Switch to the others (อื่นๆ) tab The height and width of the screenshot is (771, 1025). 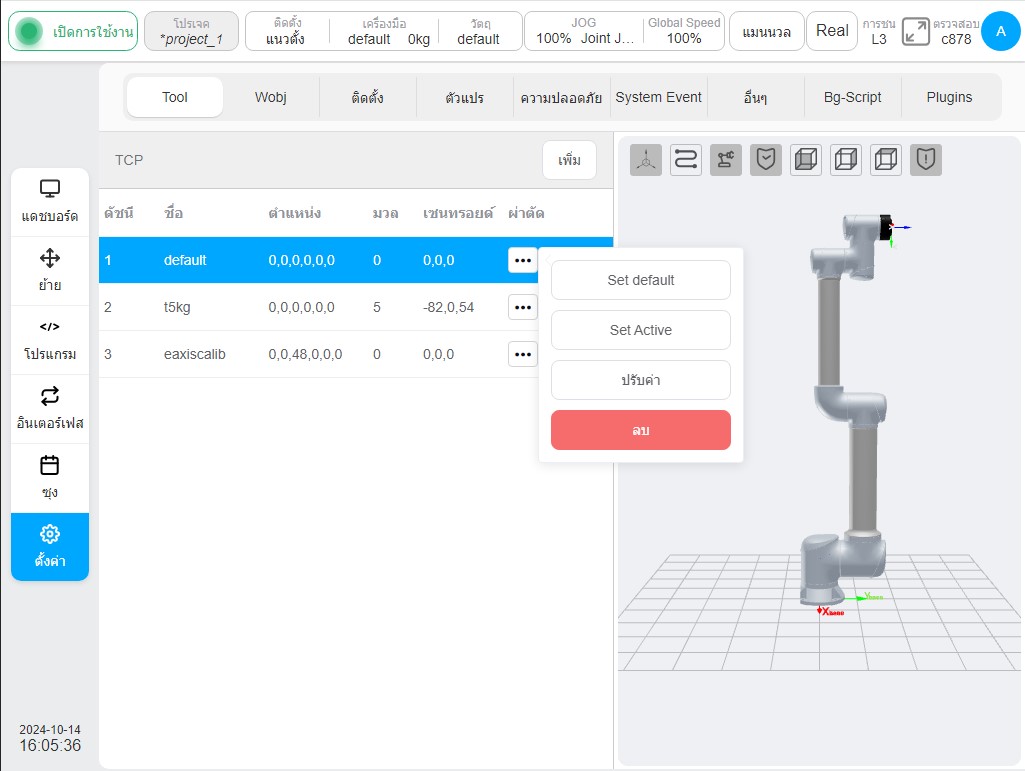755,97
